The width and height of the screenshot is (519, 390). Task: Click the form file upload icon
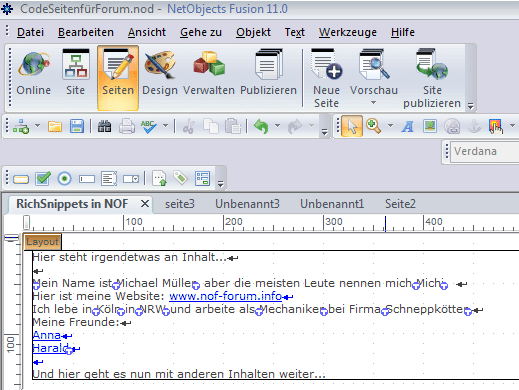tap(160, 178)
